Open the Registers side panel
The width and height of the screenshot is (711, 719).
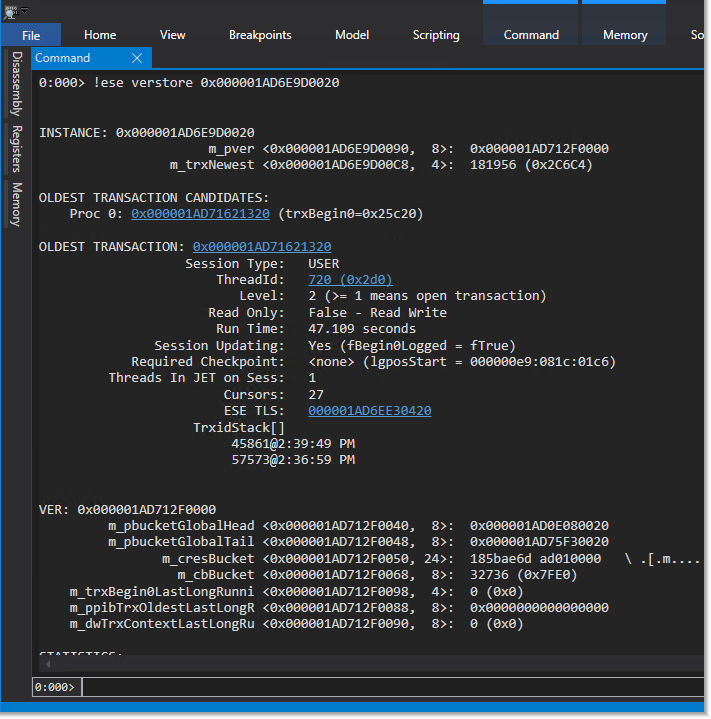point(17,149)
